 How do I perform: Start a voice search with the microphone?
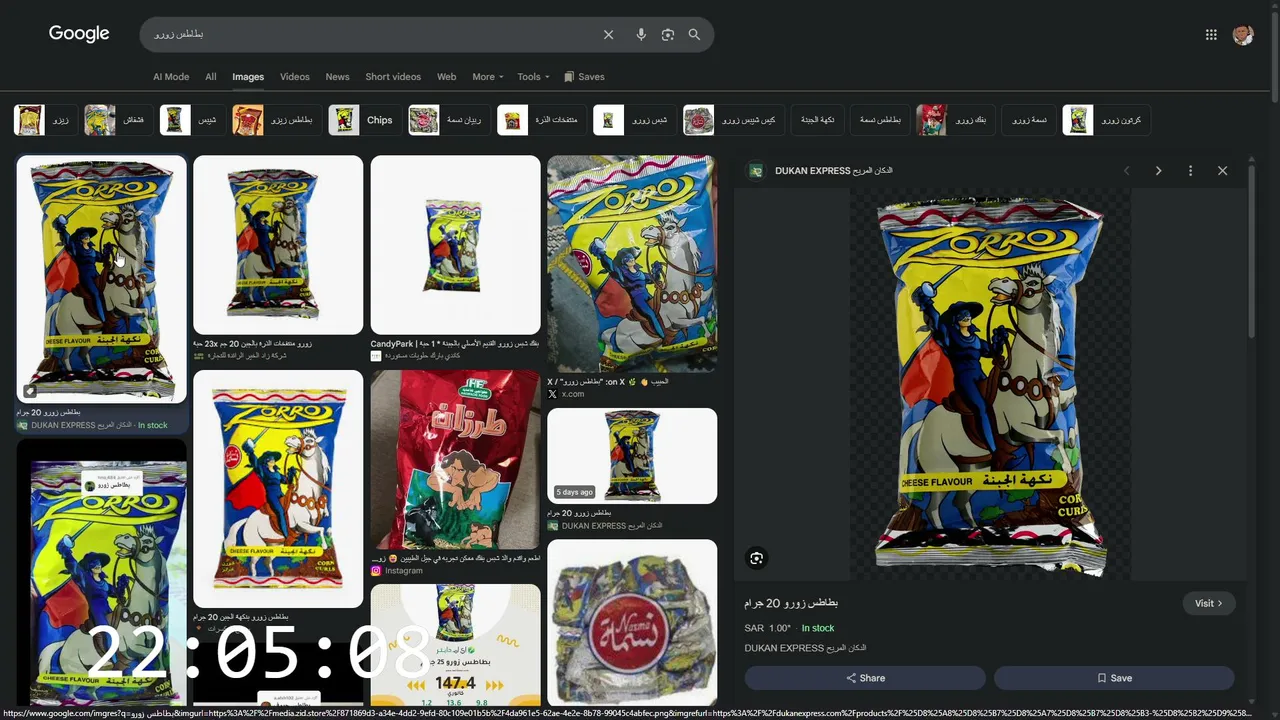click(641, 34)
